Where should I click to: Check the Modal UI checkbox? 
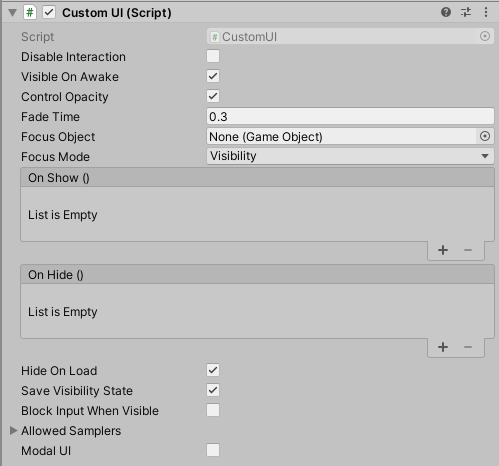coord(213,450)
